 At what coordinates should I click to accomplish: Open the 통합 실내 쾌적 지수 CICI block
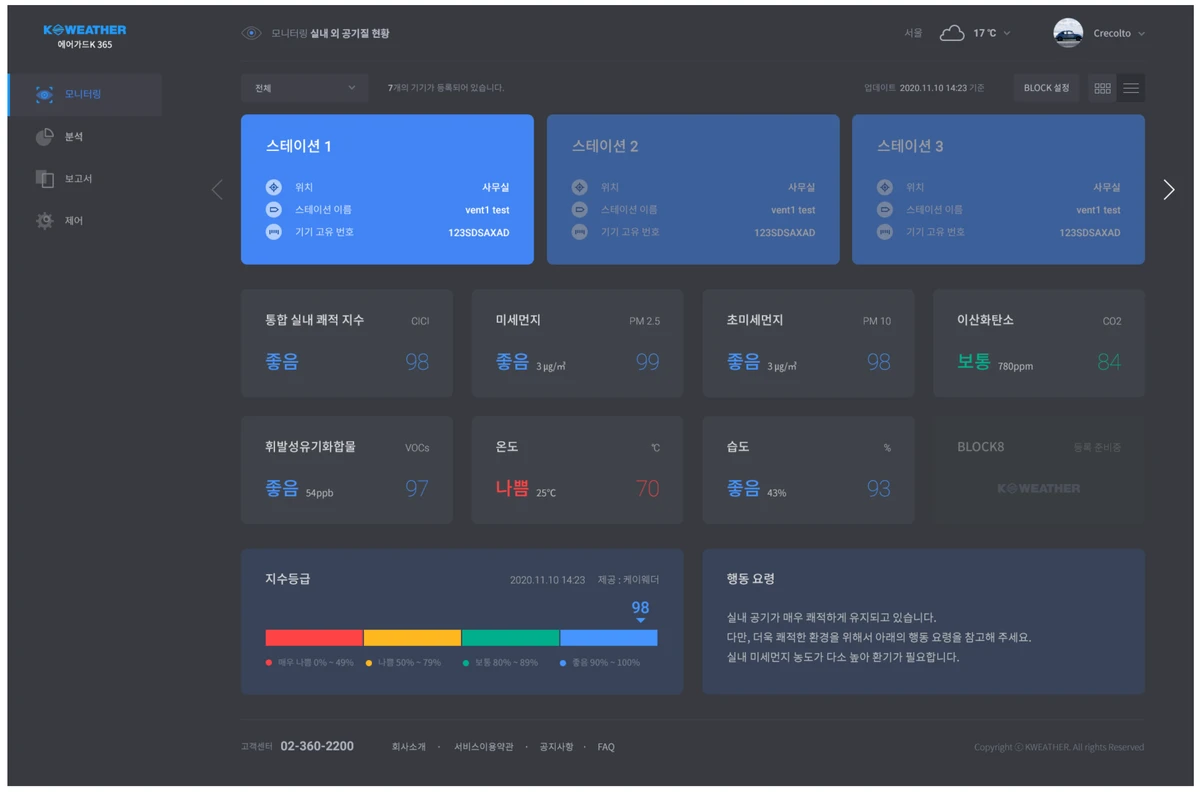(347, 343)
